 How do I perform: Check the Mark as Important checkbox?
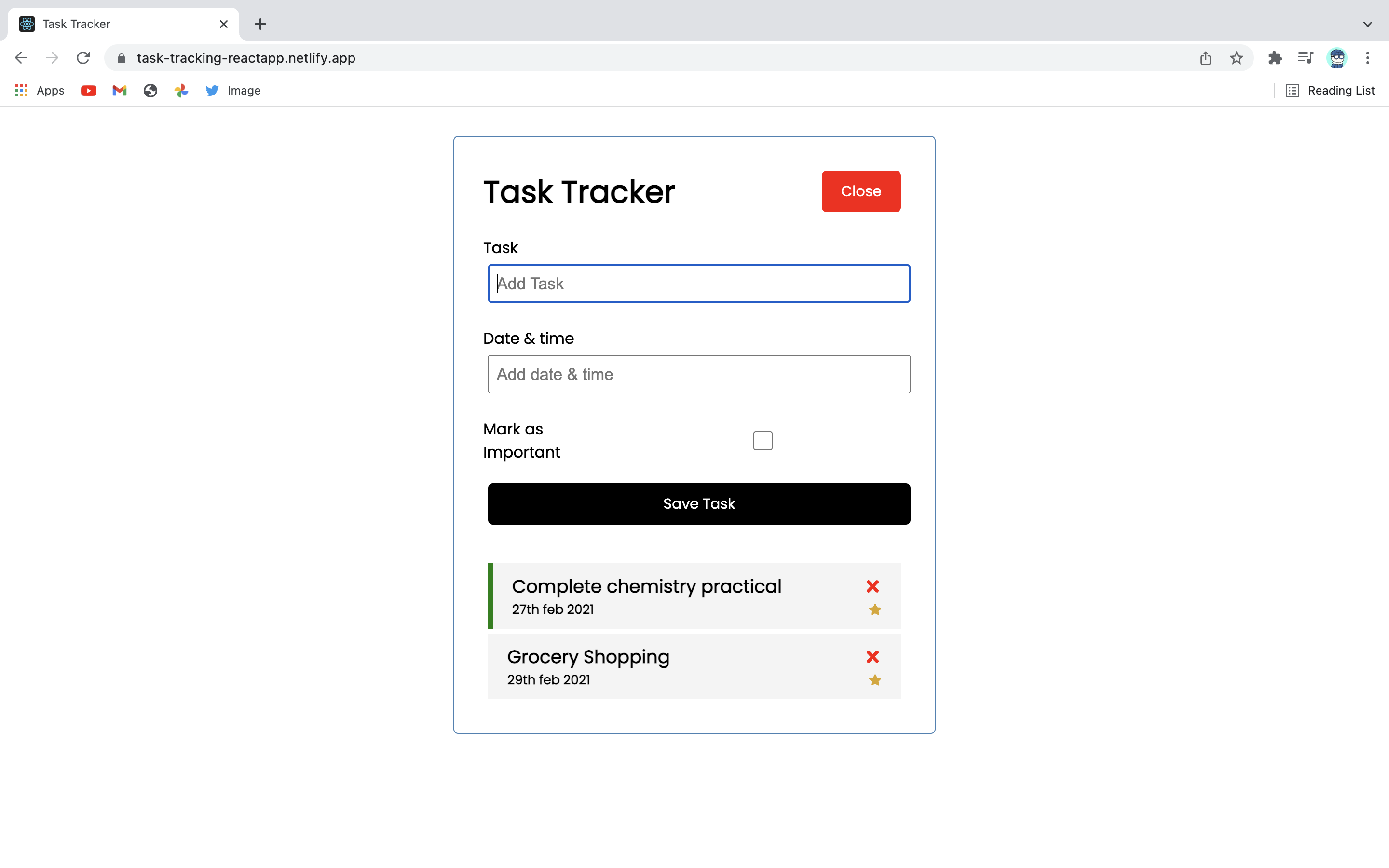(762, 440)
